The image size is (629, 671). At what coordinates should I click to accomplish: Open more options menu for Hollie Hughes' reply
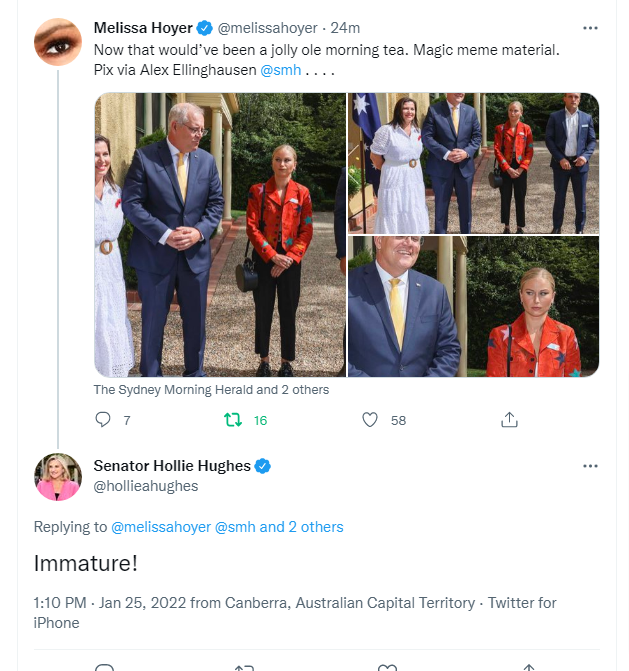click(590, 466)
